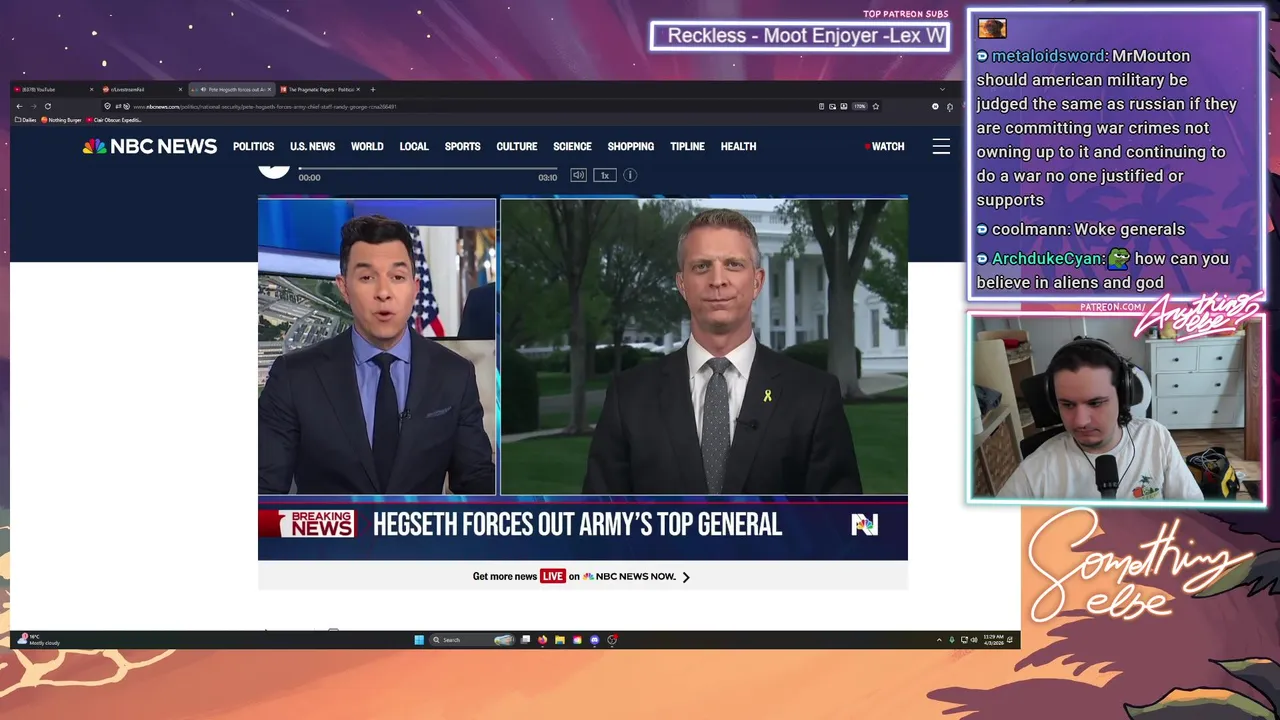The height and width of the screenshot is (720, 1280).
Task: Open Discord from the taskbar
Action: click(x=594, y=640)
